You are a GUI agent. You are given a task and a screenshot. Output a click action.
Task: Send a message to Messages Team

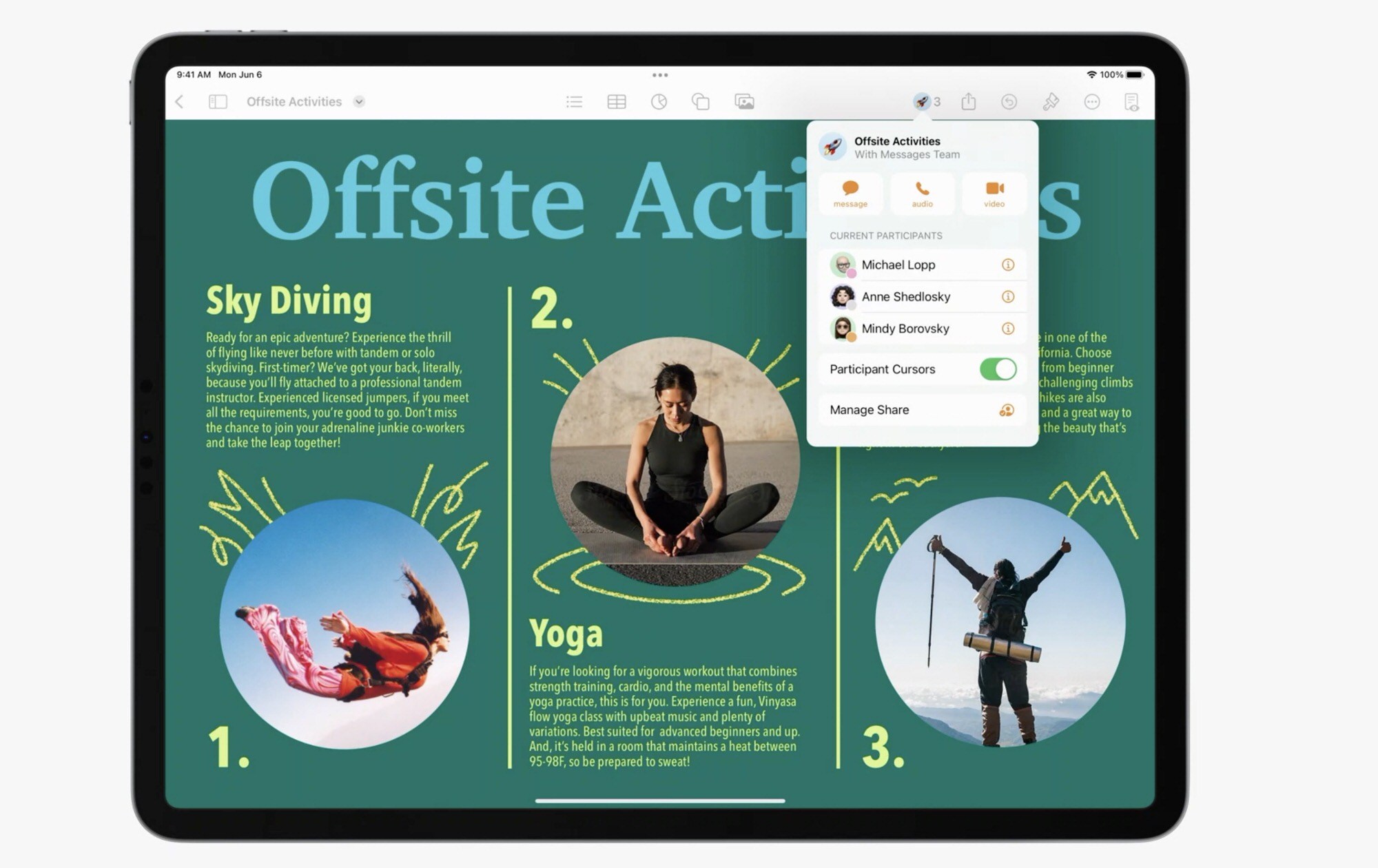850,193
